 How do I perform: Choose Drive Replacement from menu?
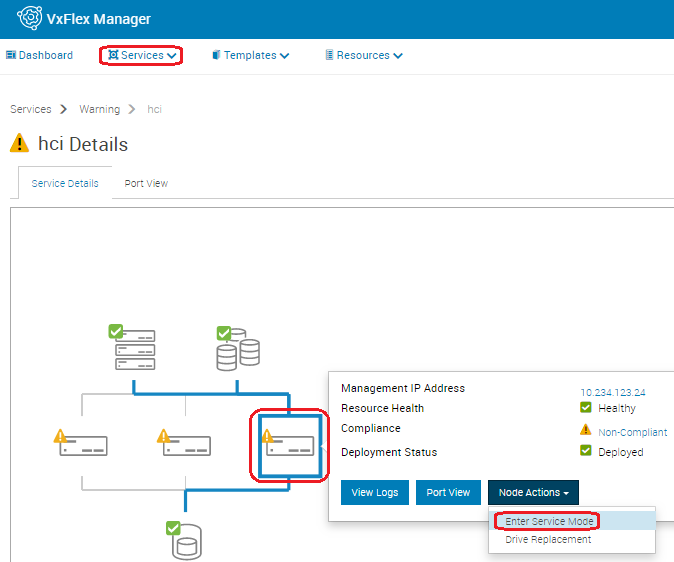572,539
